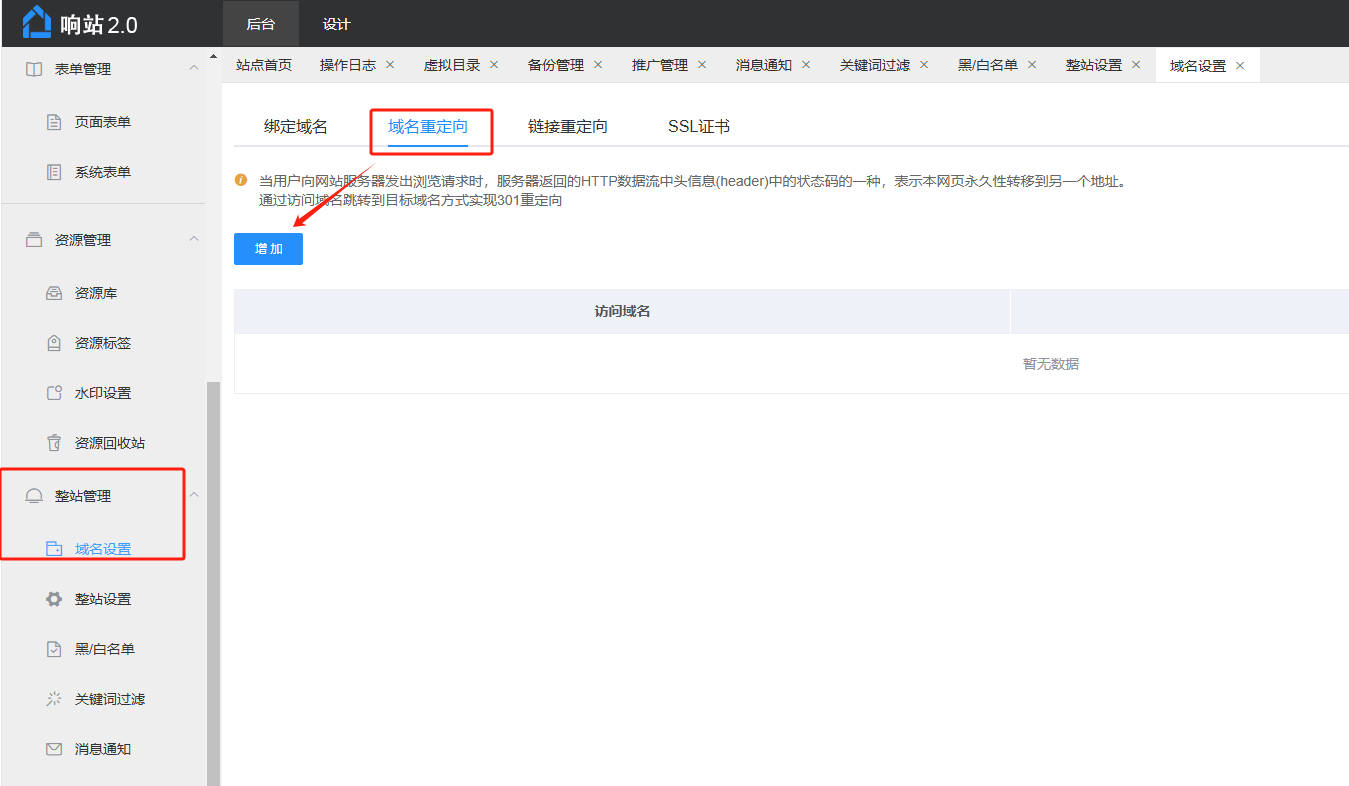Click the 消息通知 envelope icon
This screenshot has width=1349, height=786.
[55, 749]
